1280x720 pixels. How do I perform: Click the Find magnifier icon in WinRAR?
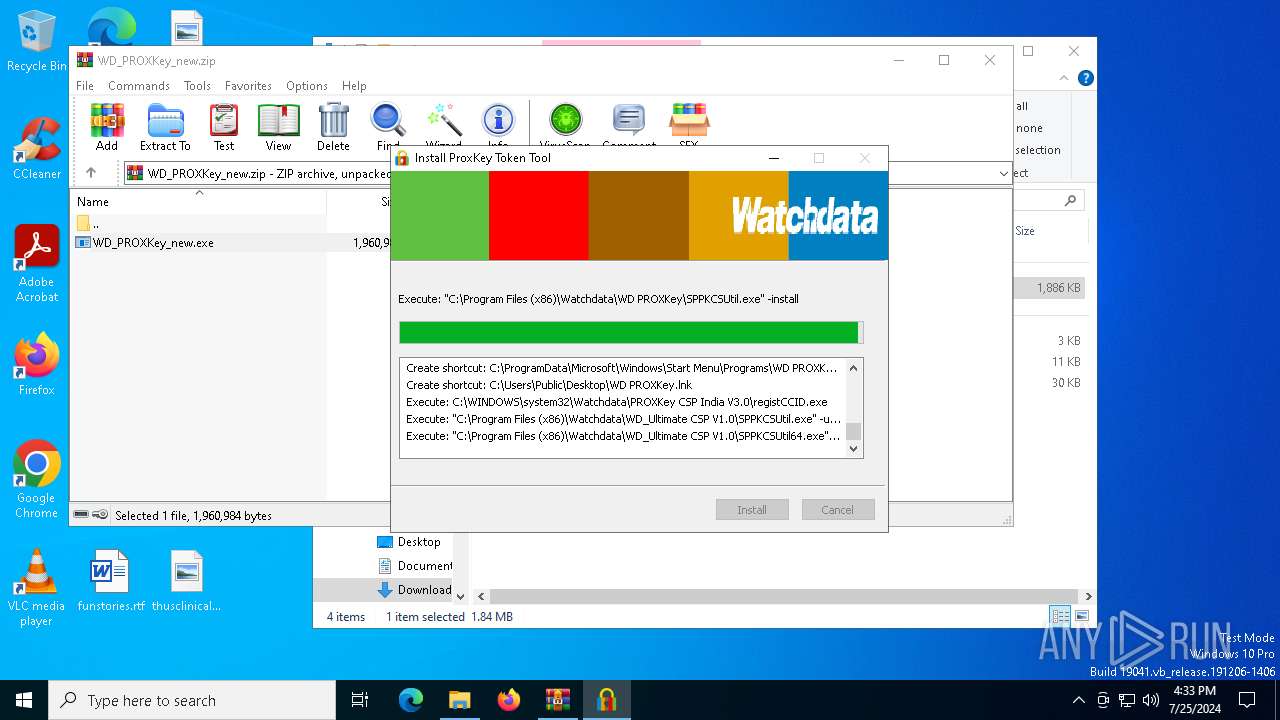(388, 125)
